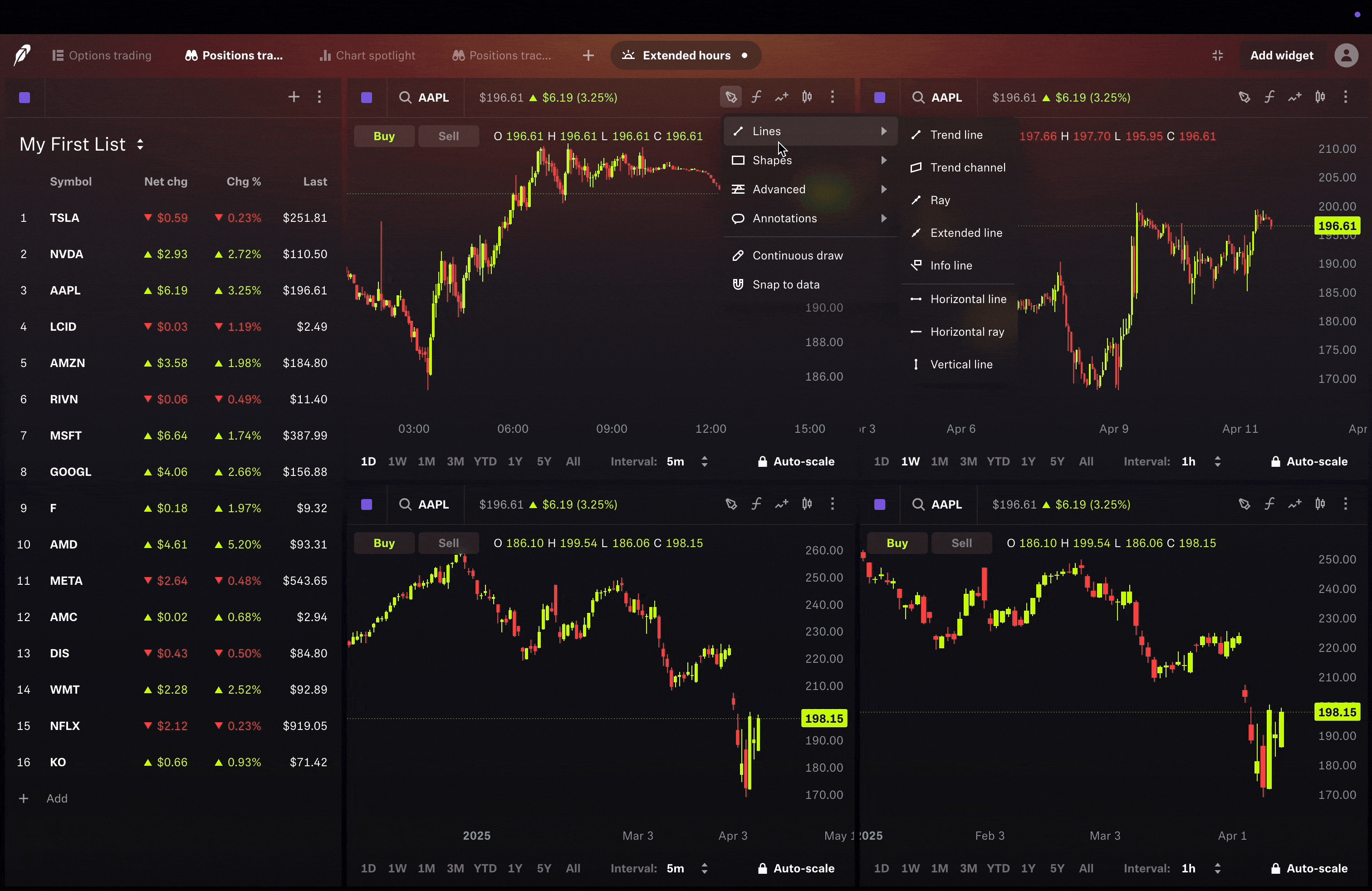The image size is (1372, 891).
Task: Expand the Shapes submenu
Action: click(x=810, y=160)
